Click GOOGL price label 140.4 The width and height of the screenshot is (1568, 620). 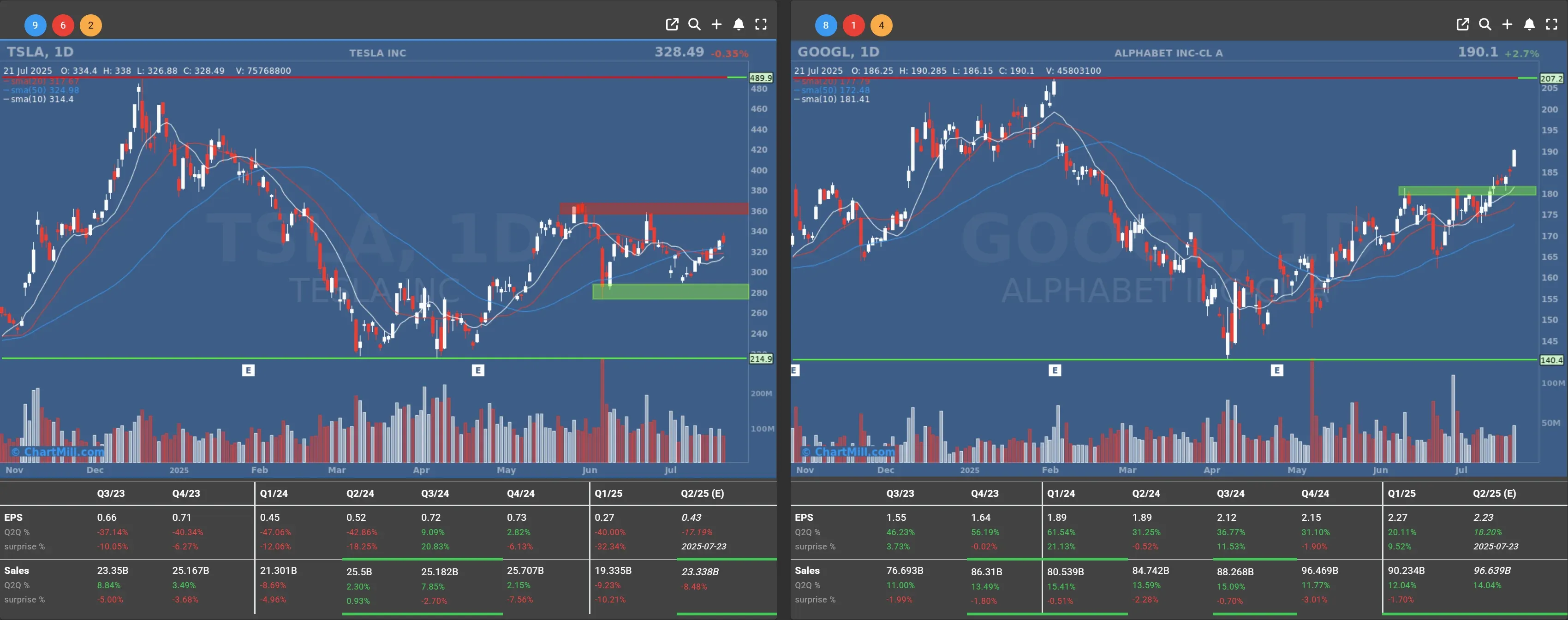point(1551,360)
